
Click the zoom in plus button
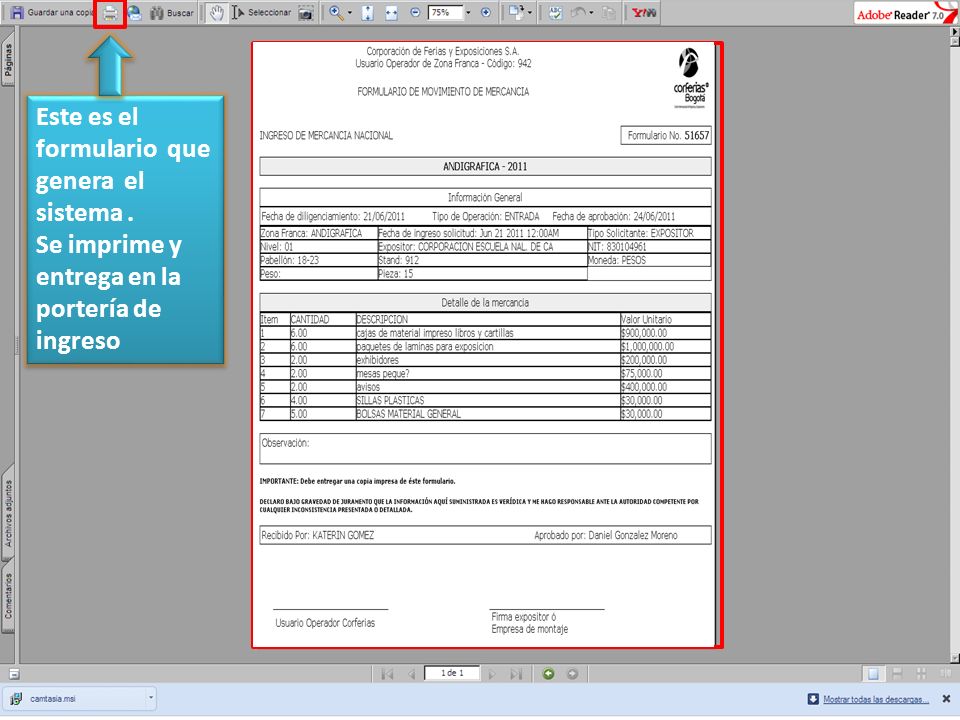[x=486, y=12]
